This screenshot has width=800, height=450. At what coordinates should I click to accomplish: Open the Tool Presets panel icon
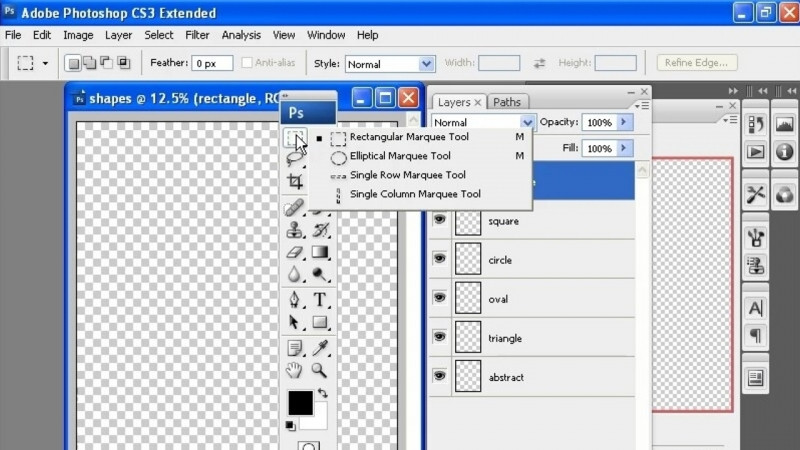[x=756, y=195]
